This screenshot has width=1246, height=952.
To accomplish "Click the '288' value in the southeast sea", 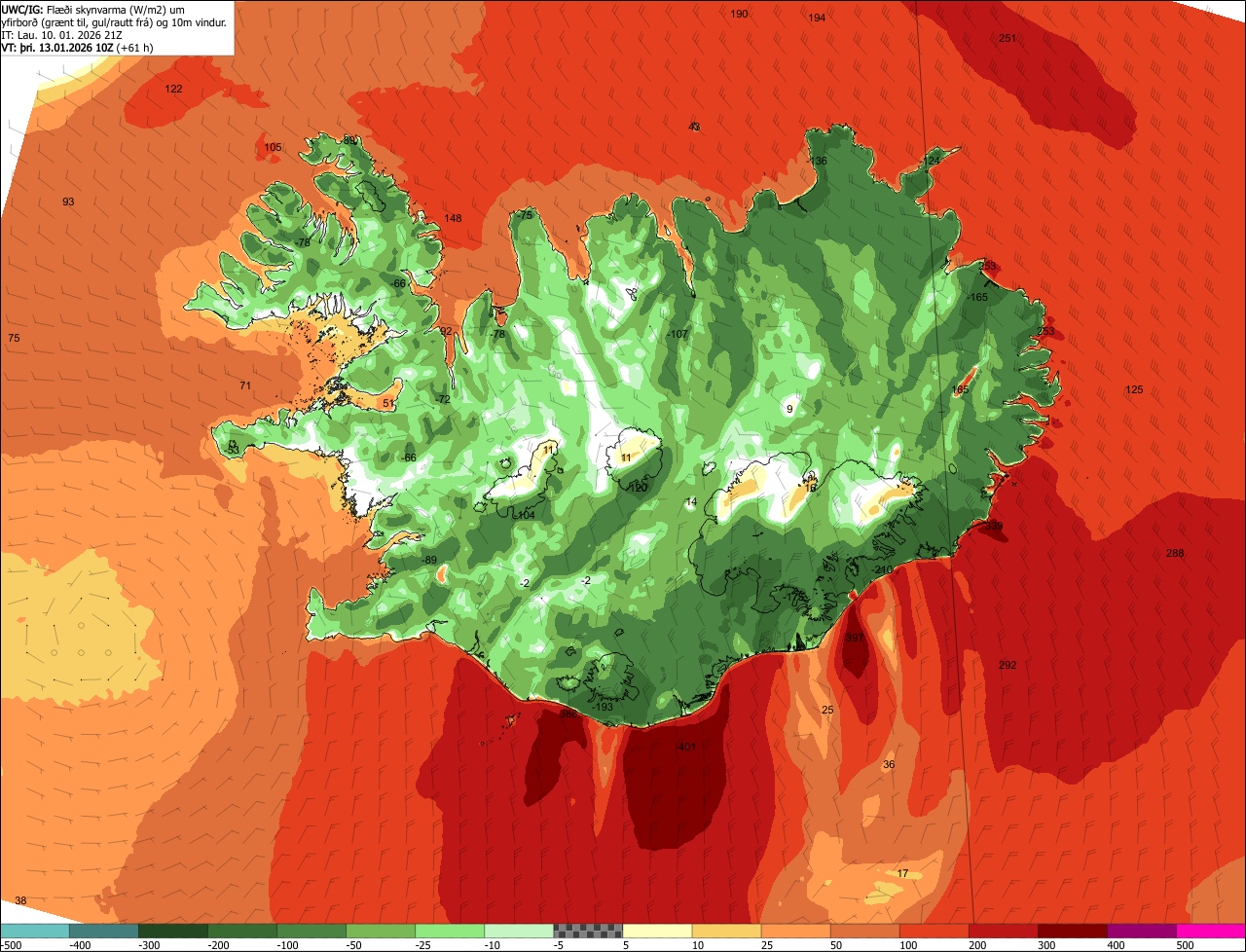I will pyautogui.click(x=1175, y=554).
